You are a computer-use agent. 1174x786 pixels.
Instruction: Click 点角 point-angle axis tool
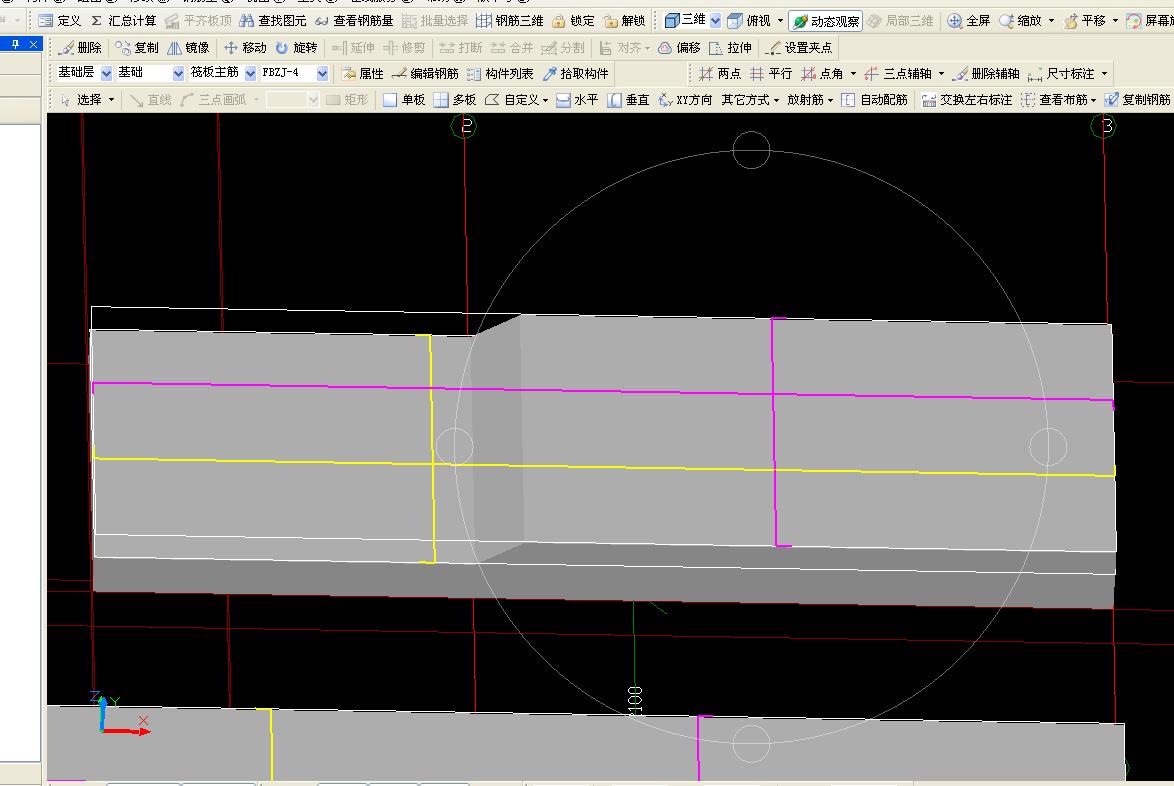822,73
